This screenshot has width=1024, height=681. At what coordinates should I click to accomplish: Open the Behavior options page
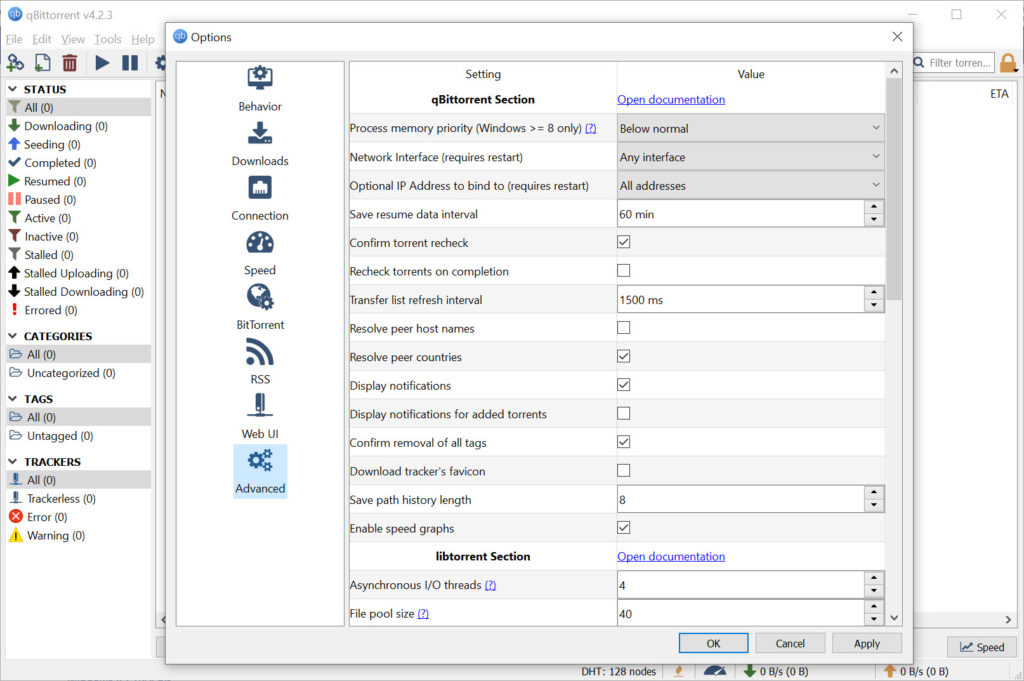pyautogui.click(x=260, y=89)
